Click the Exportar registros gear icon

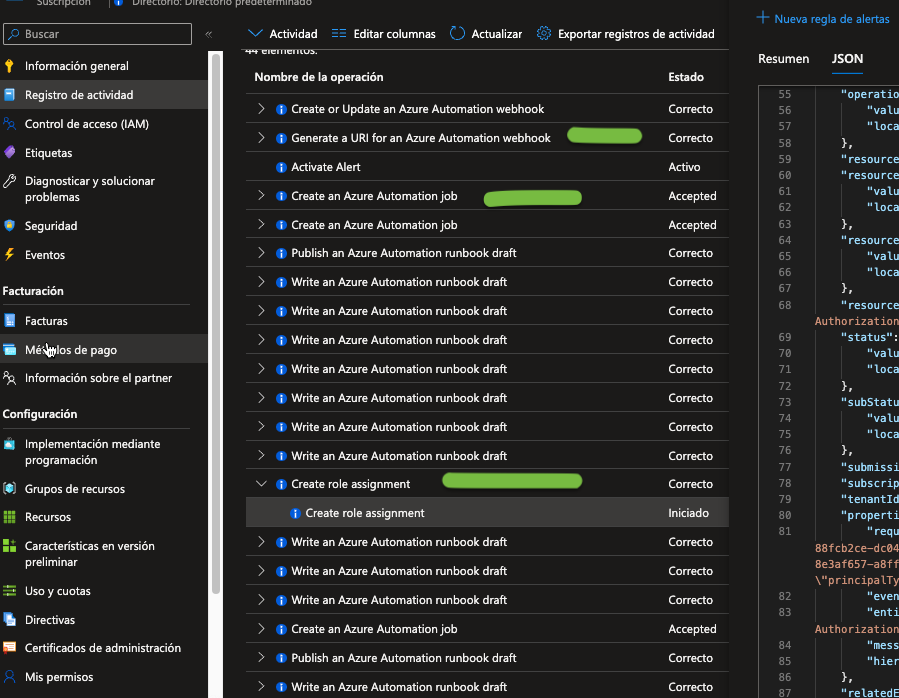(544, 34)
